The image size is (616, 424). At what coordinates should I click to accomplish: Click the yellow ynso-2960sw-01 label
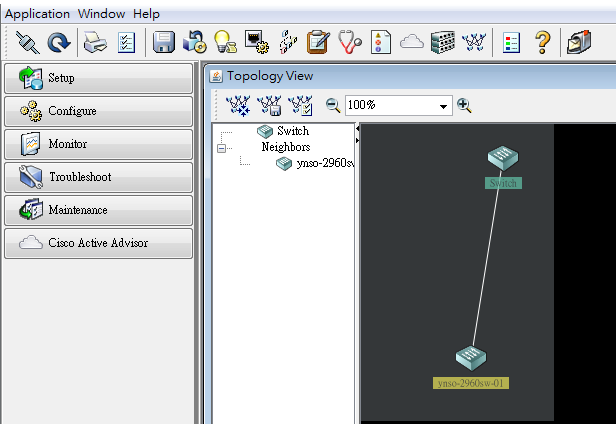coord(471,383)
